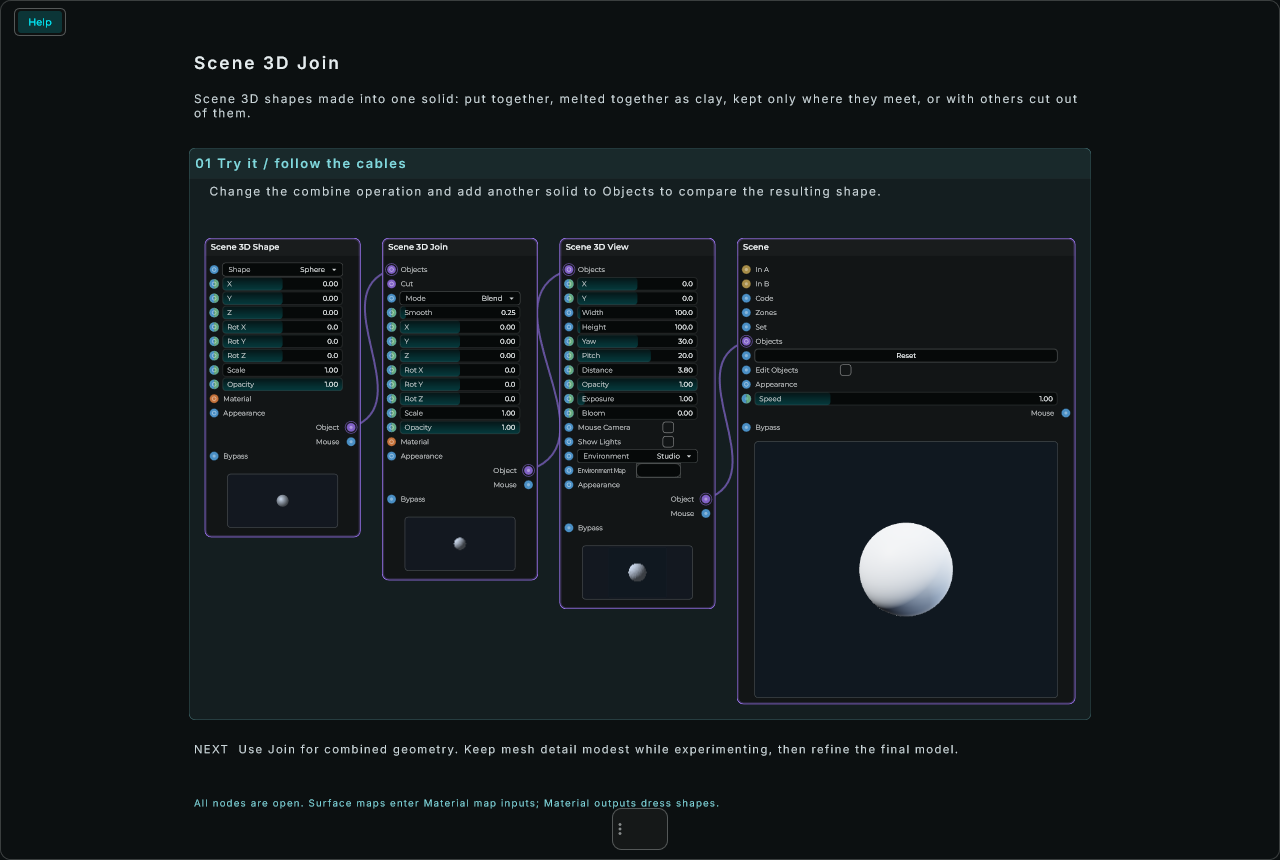
Task: Click the Mouse output port on Scene node
Action: tap(1066, 413)
